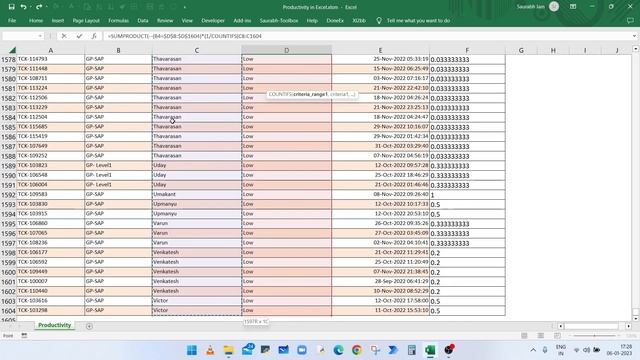Select cell with date 08-Nov-2022 09:26:40

click(x=380, y=195)
